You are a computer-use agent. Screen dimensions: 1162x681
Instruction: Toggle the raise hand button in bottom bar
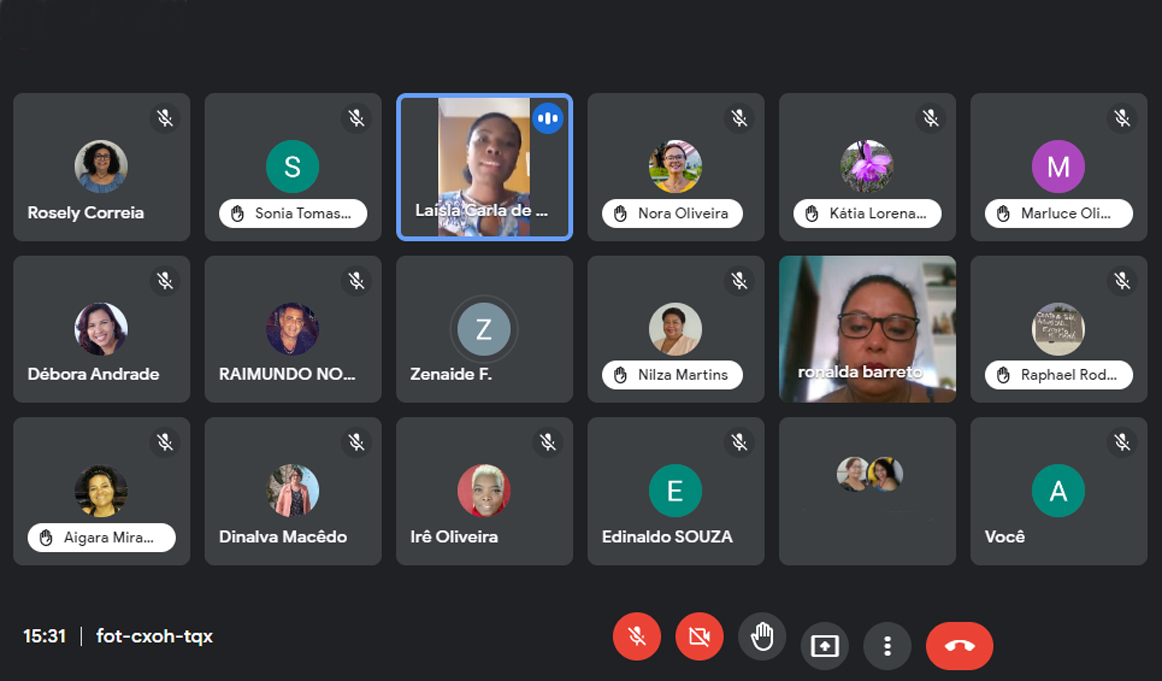762,636
